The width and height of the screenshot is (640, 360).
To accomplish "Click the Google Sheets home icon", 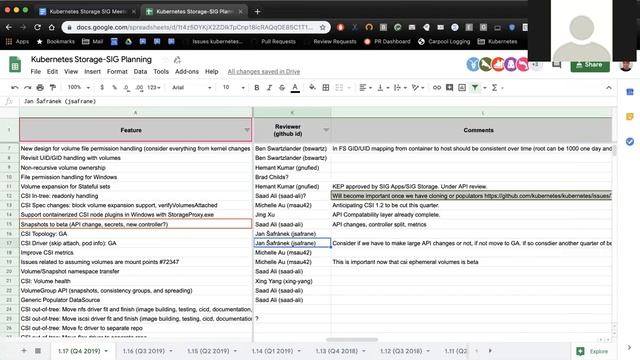I will click(15, 64).
